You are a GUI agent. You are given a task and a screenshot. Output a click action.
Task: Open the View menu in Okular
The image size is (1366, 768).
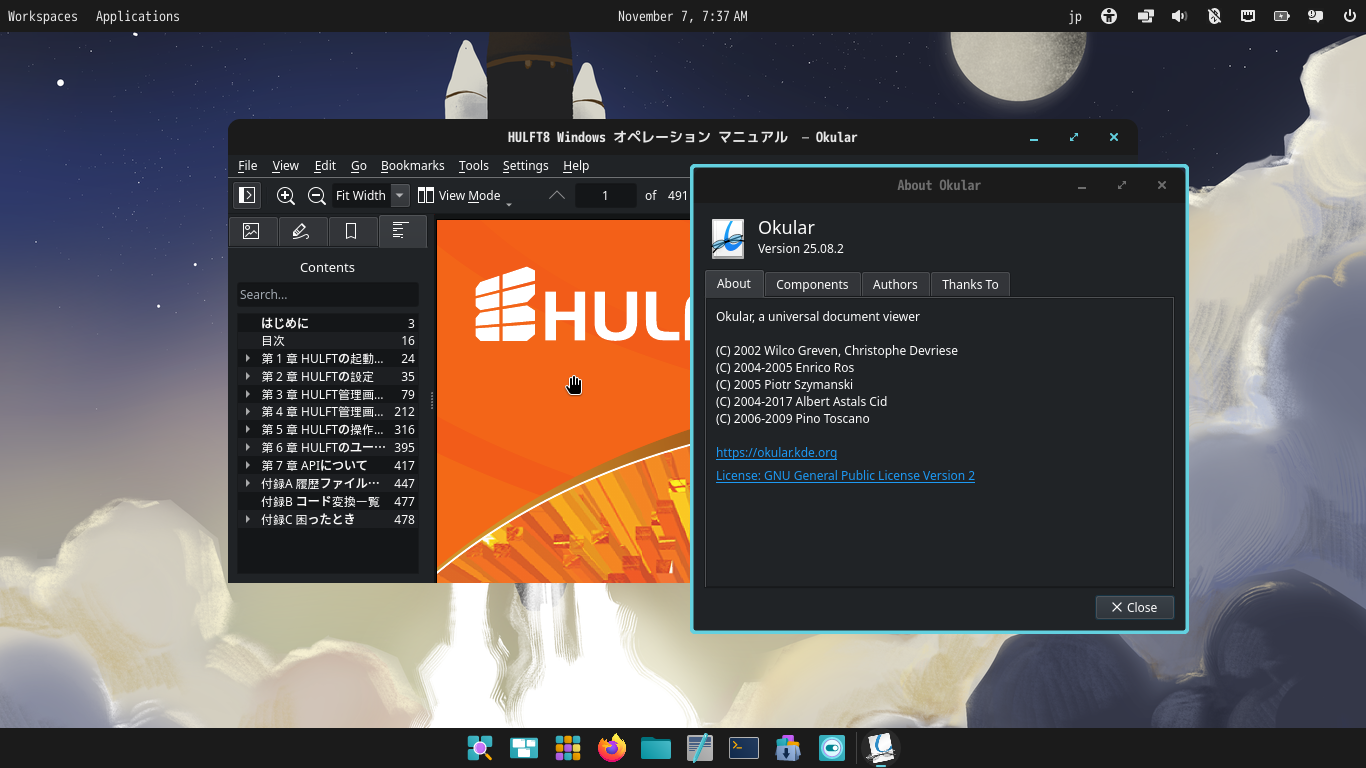tap(285, 166)
